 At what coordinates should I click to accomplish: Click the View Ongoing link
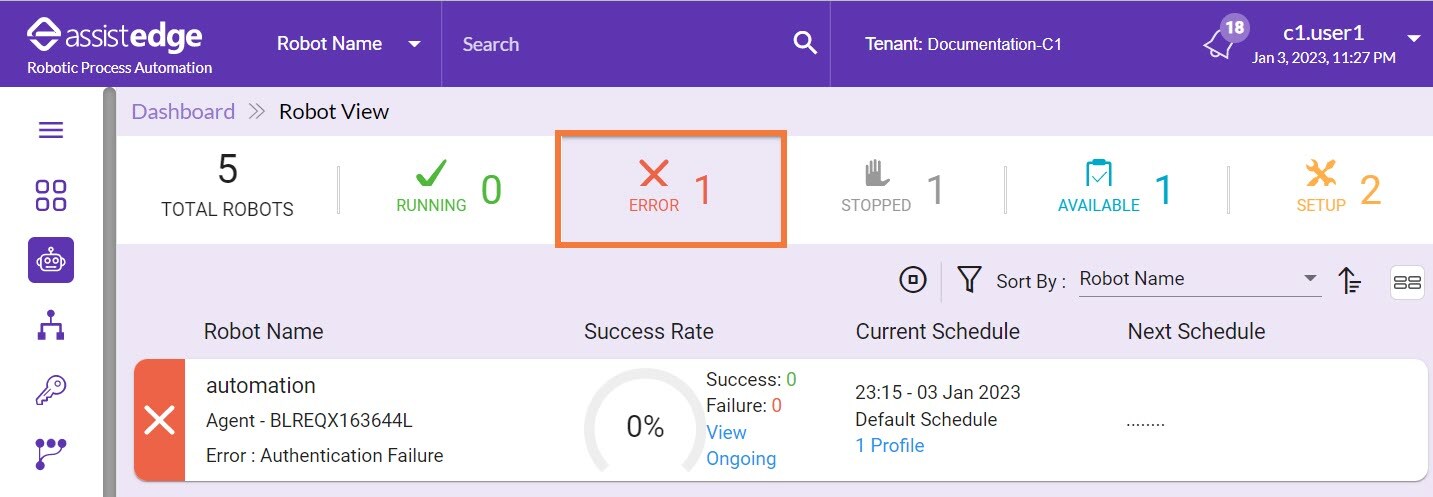(740, 446)
